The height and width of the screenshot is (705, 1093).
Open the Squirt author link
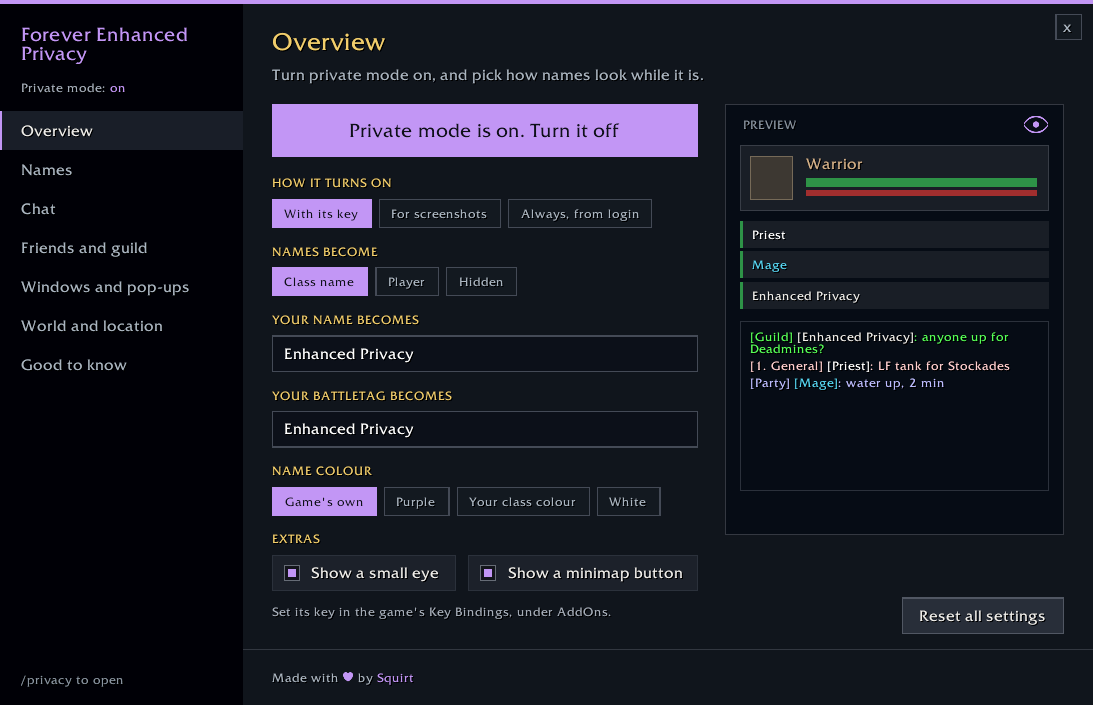pyautogui.click(x=395, y=678)
